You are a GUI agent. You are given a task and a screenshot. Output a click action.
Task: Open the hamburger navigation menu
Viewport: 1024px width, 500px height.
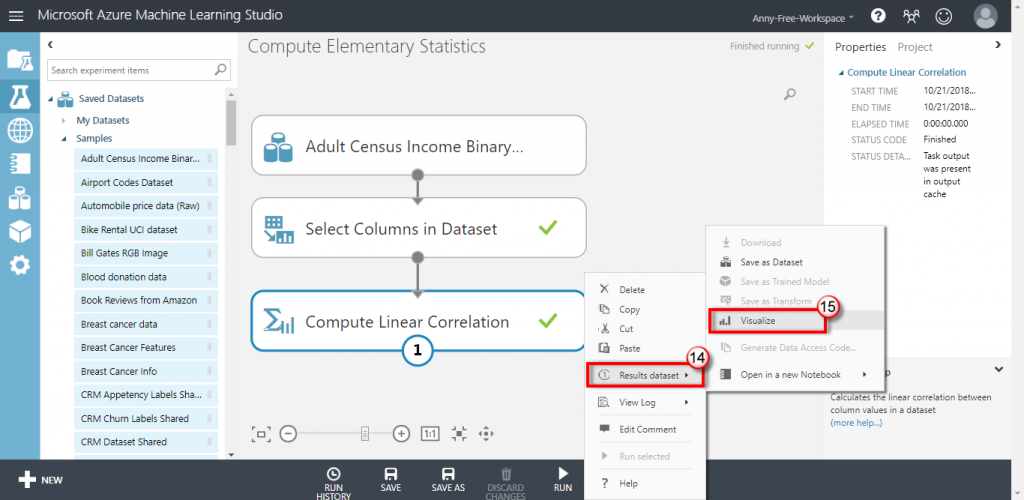coord(16,16)
